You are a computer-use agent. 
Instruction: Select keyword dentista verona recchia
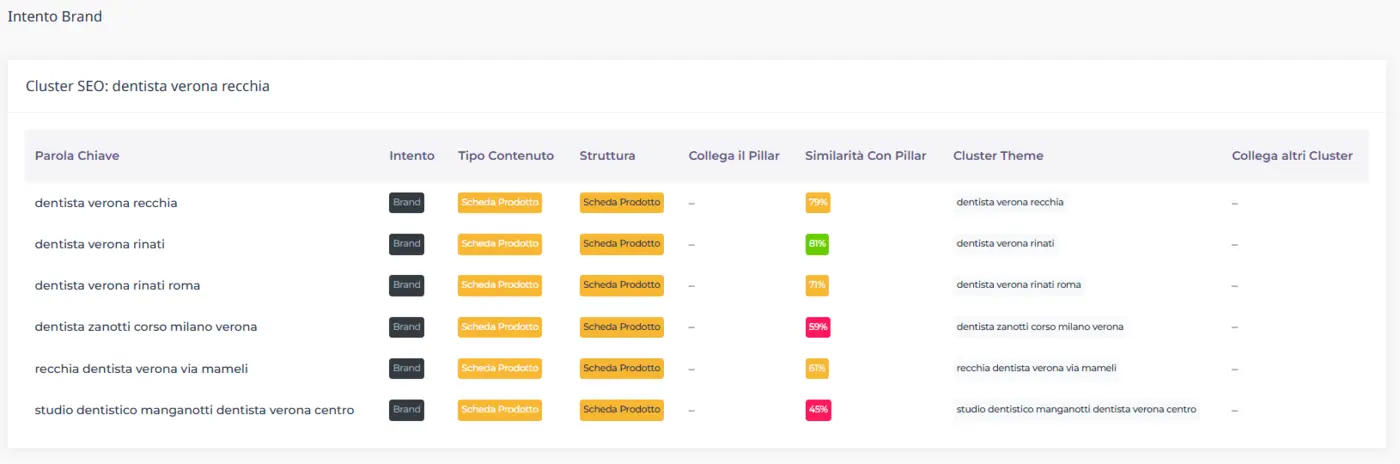(106, 203)
